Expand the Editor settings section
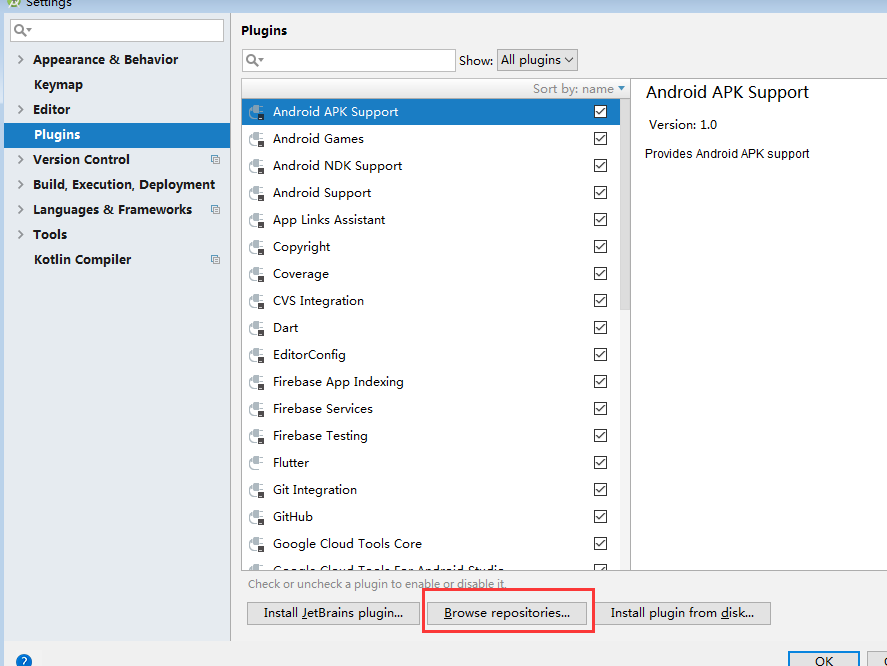The height and width of the screenshot is (666, 887). coord(21,109)
